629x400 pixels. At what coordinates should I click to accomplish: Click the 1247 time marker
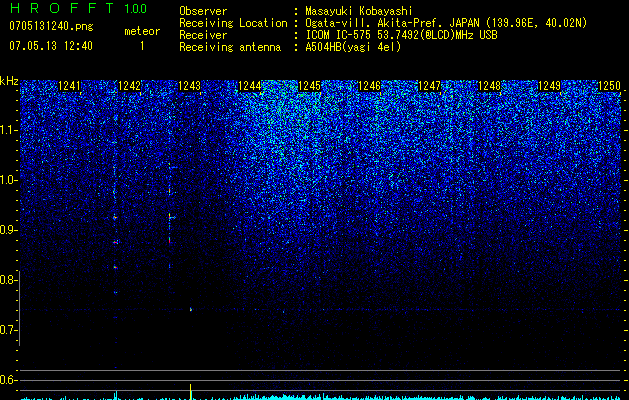click(429, 86)
